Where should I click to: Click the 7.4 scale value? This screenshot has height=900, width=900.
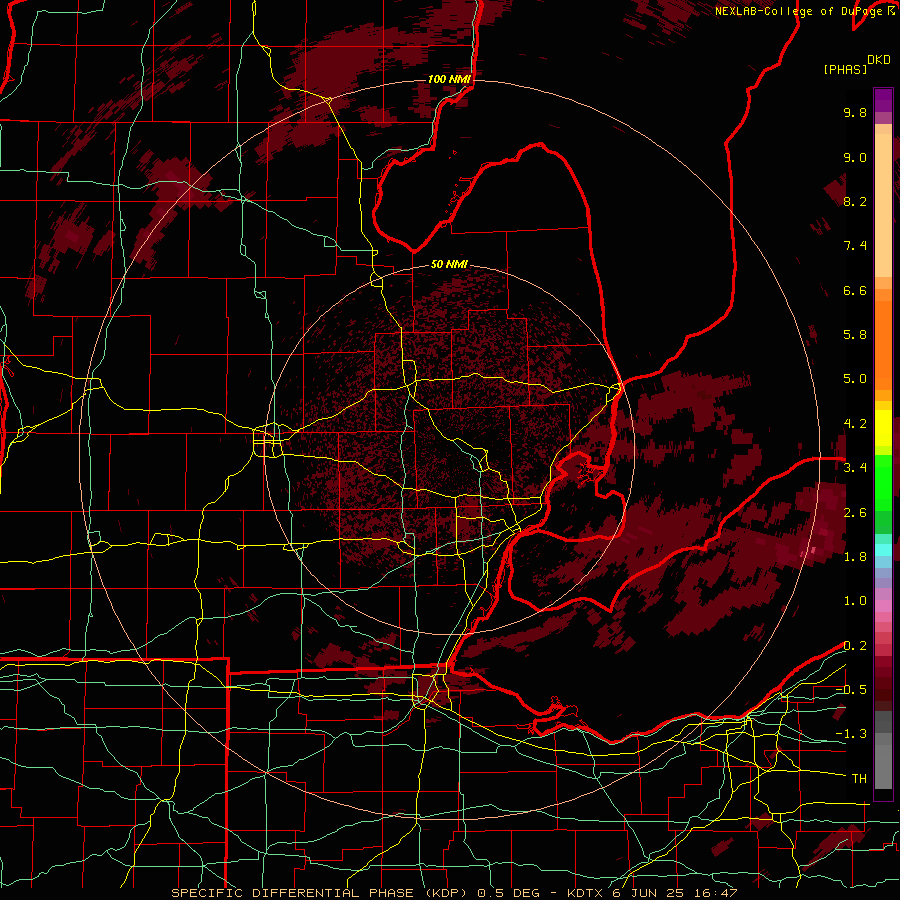tap(855, 246)
